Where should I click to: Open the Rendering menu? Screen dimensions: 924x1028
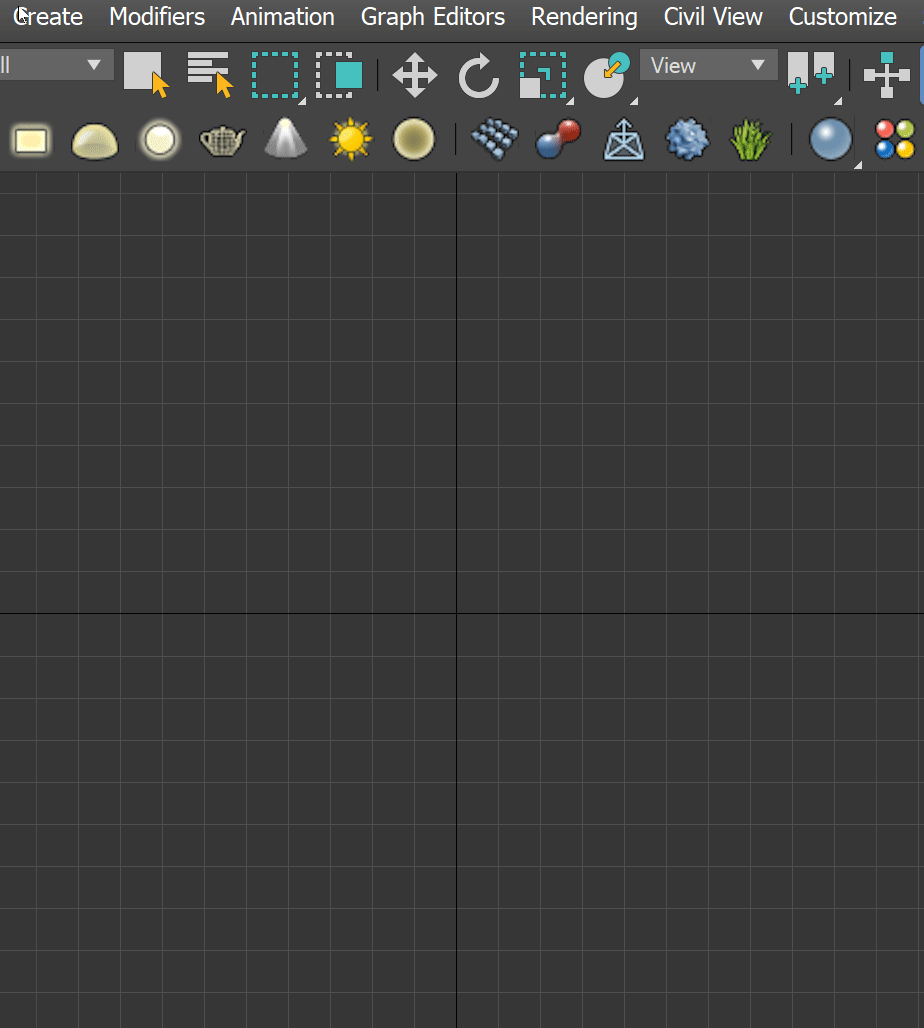pos(584,17)
